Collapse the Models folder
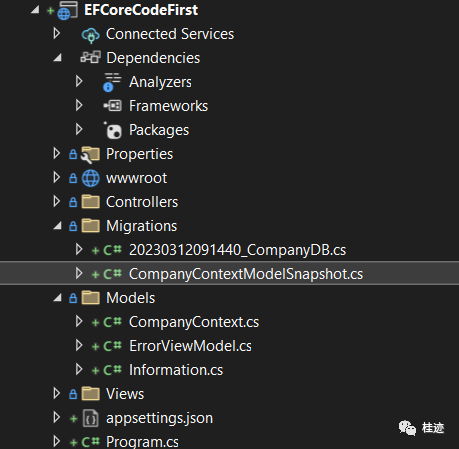459x449 pixels. [58, 298]
